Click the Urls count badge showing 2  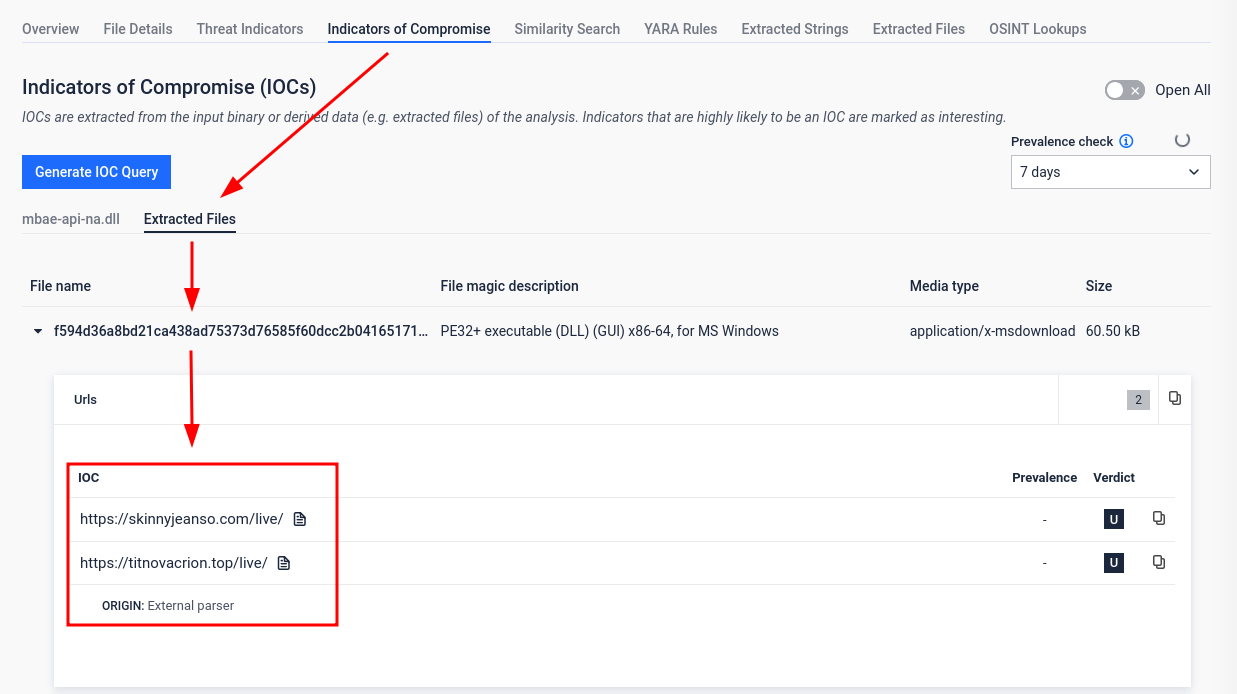click(x=1138, y=400)
